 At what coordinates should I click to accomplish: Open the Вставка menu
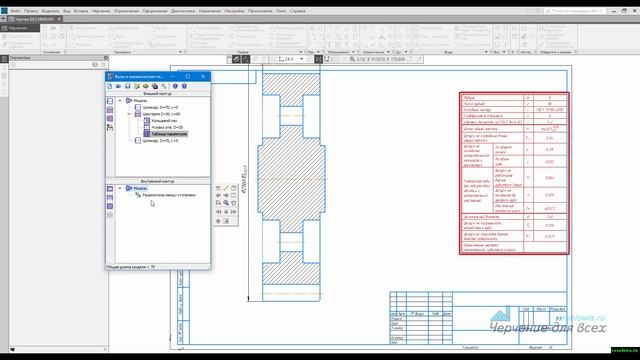coord(80,11)
